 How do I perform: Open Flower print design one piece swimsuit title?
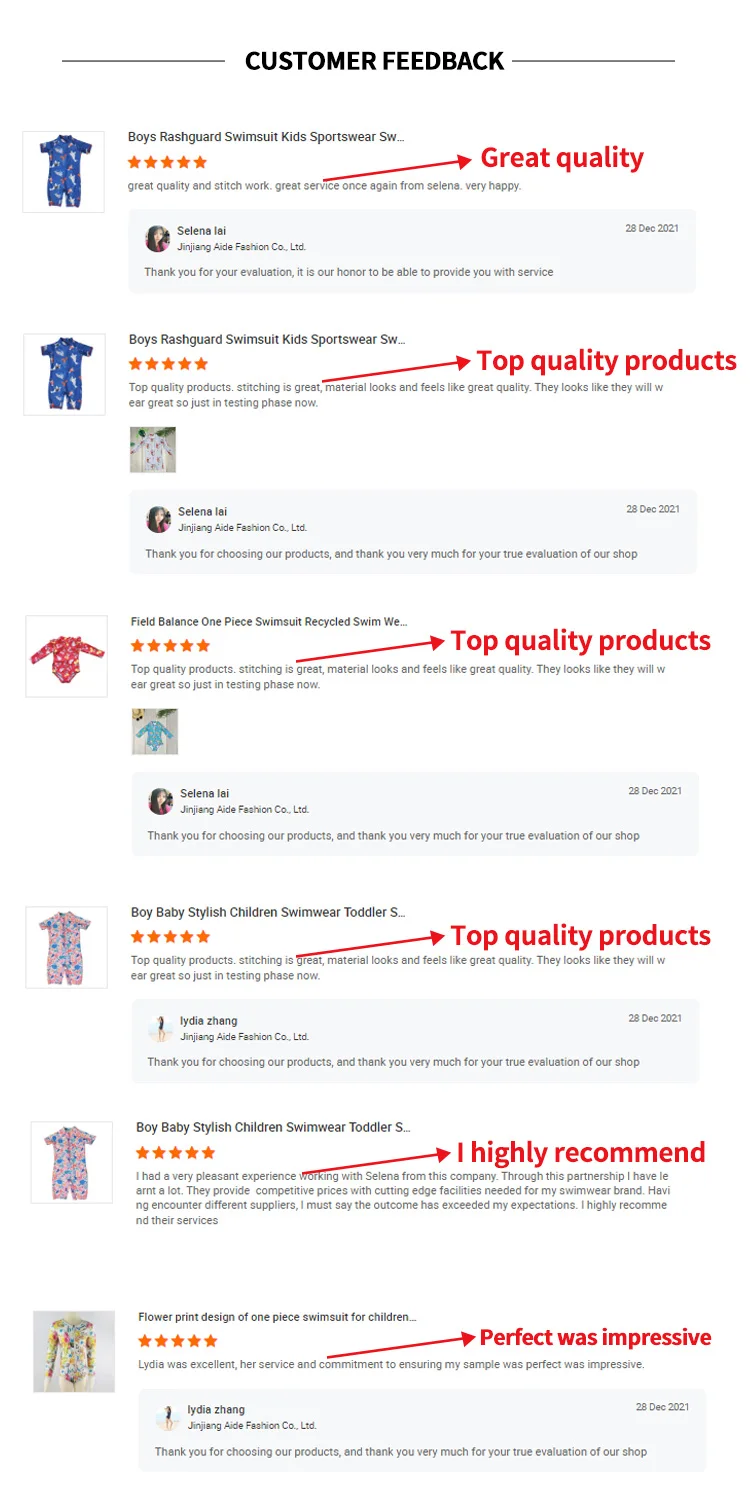click(277, 1318)
